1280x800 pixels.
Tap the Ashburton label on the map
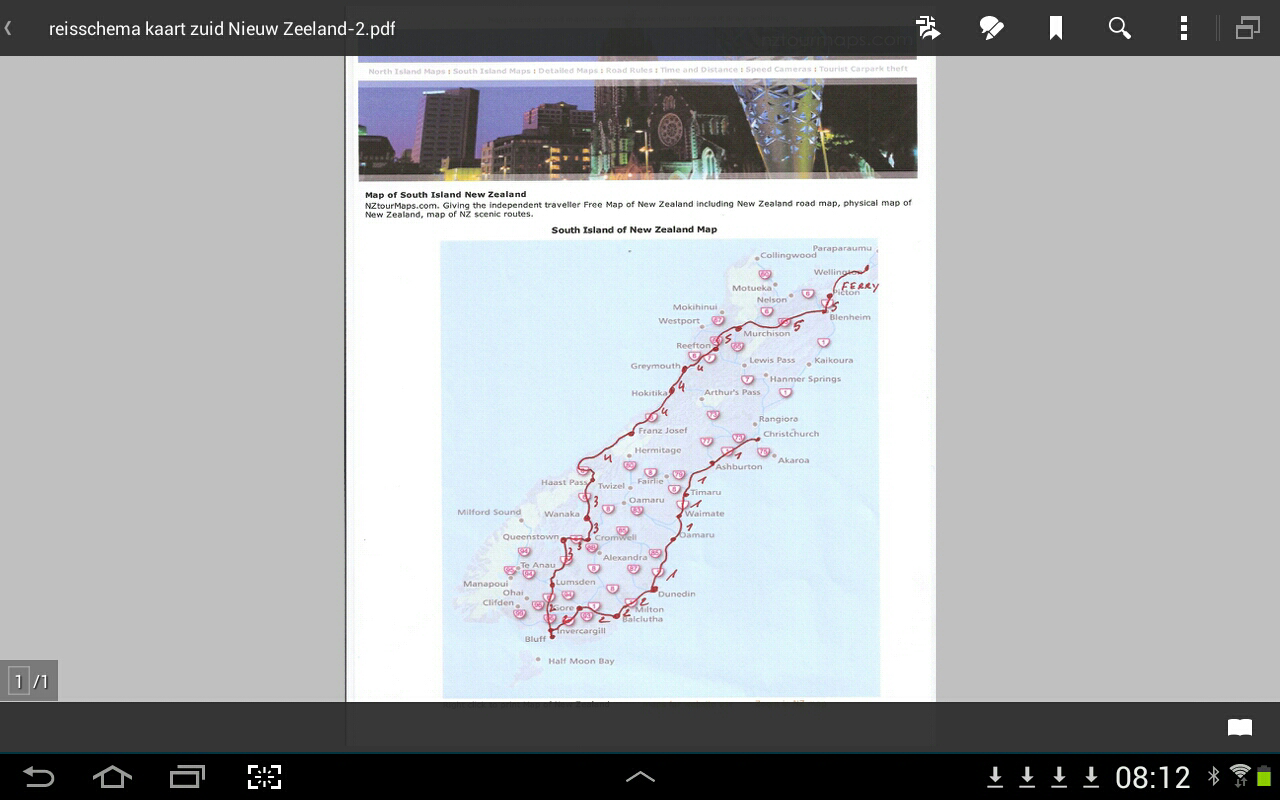pyautogui.click(x=739, y=467)
